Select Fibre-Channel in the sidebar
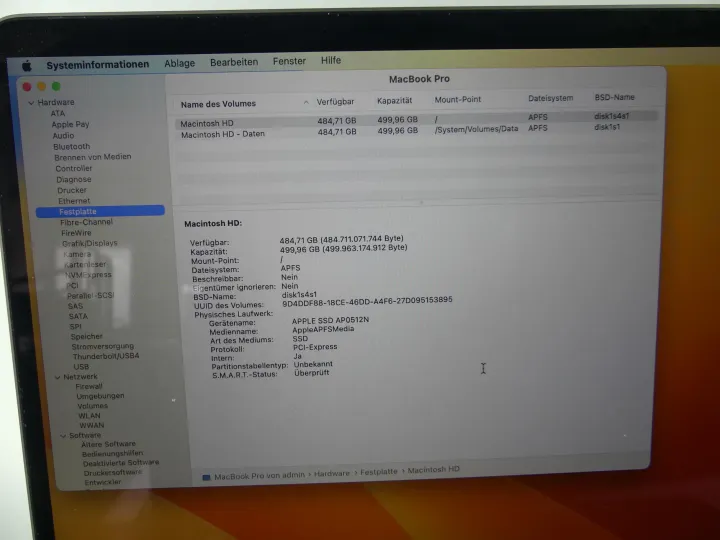This screenshot has height=540, width=720. point(86,222)
